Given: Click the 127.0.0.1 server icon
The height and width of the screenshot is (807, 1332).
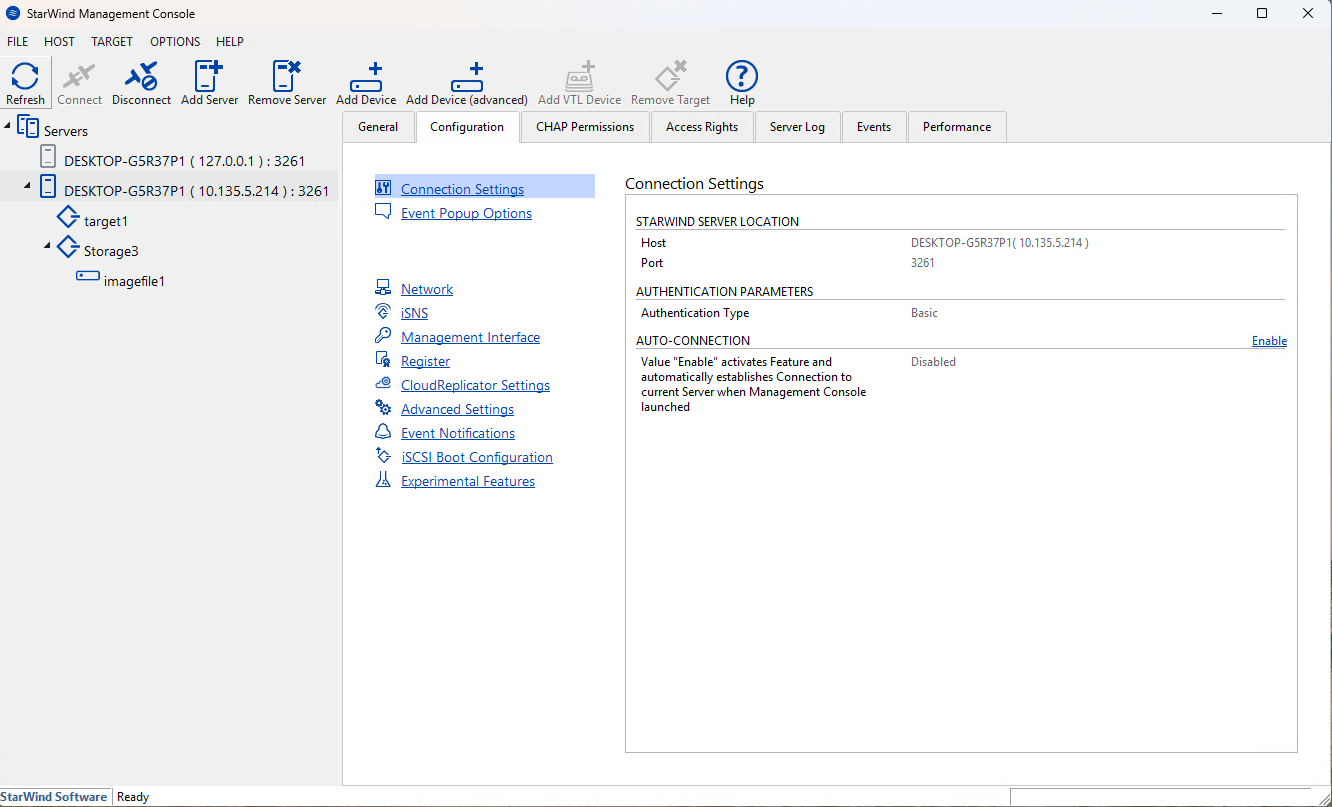Looking at the screenshot, I should coord(48,156).
